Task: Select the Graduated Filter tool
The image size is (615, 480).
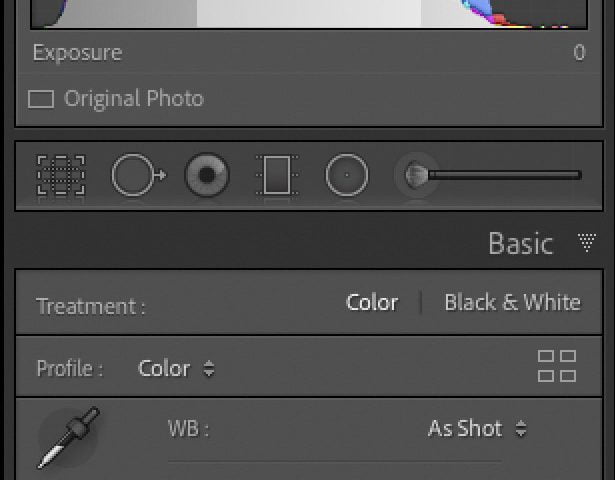Action: [277, 176]
